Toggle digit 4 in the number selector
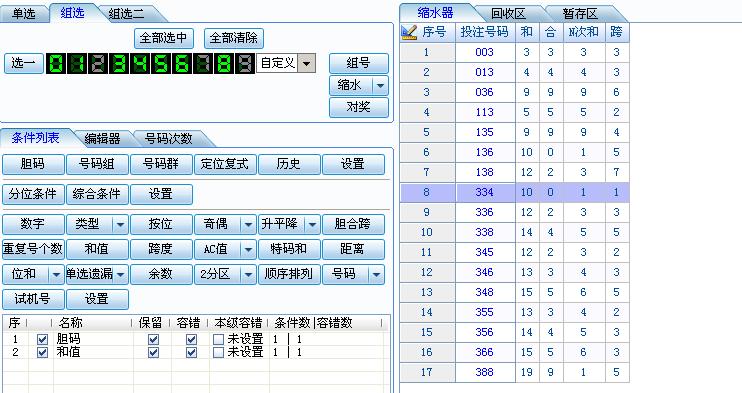742x393 pixels. coord(140,63)
